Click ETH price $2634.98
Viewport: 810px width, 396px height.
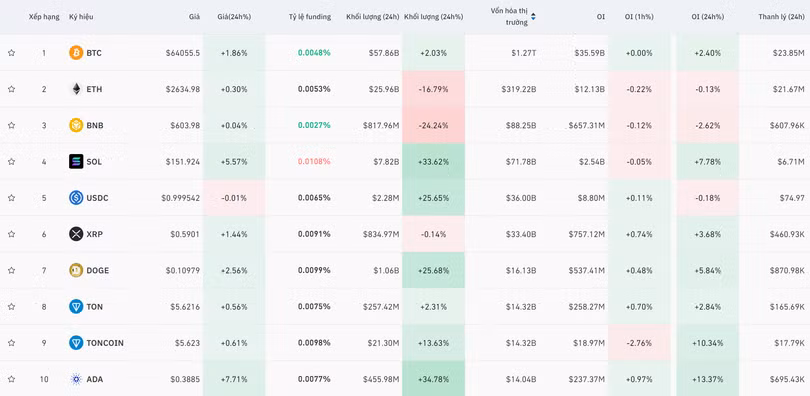click(x=183, y=89)
